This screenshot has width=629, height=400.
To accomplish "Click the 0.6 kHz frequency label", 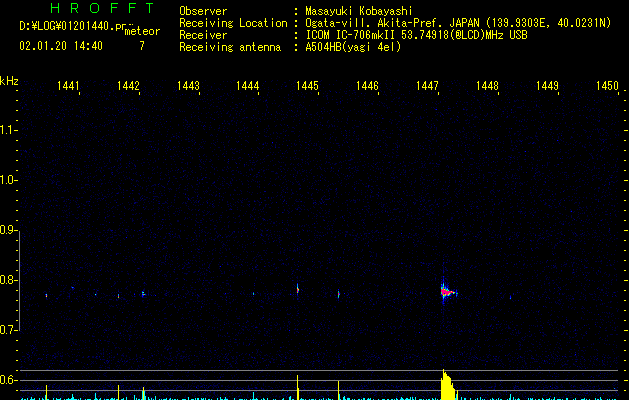I will point(8,380).
